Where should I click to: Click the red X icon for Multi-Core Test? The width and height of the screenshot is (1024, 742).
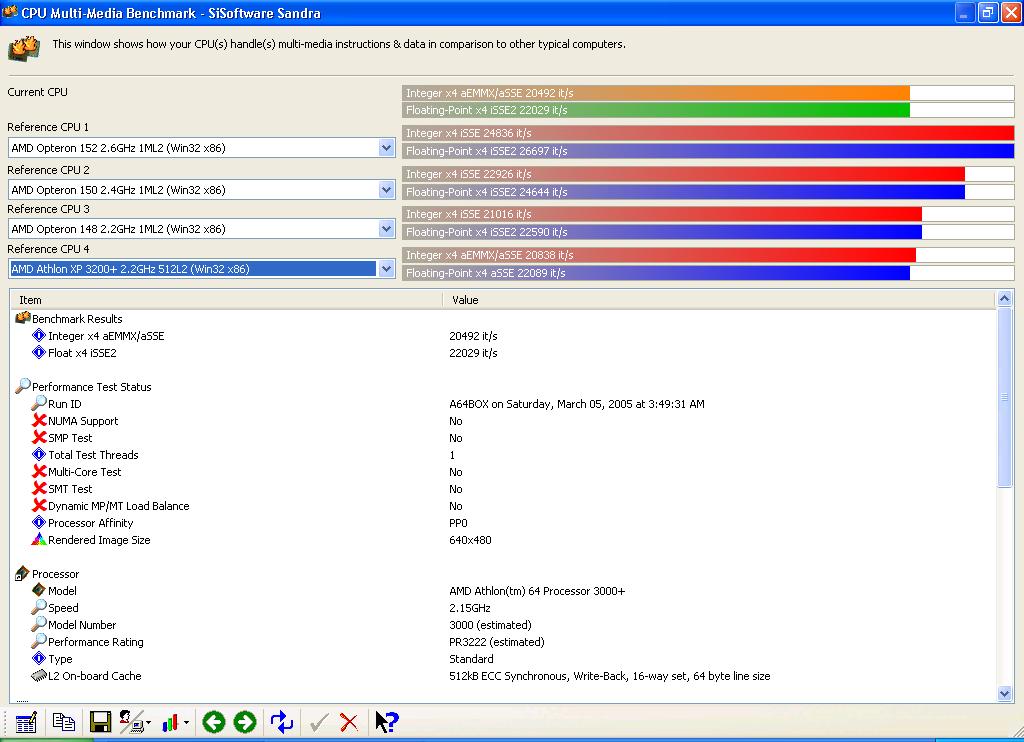click(x=39, y=472)
